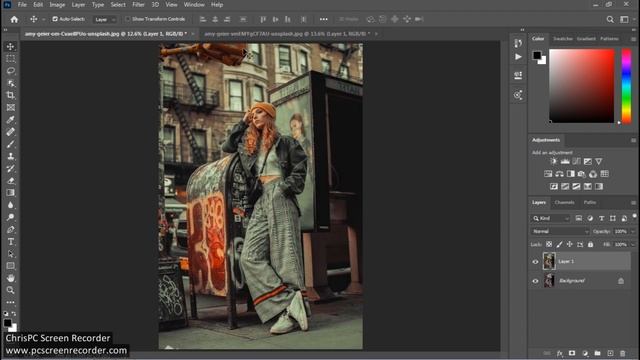Add a Brightness/Contrast adjustment
The image size is (640, 360).
pos(553,162)
